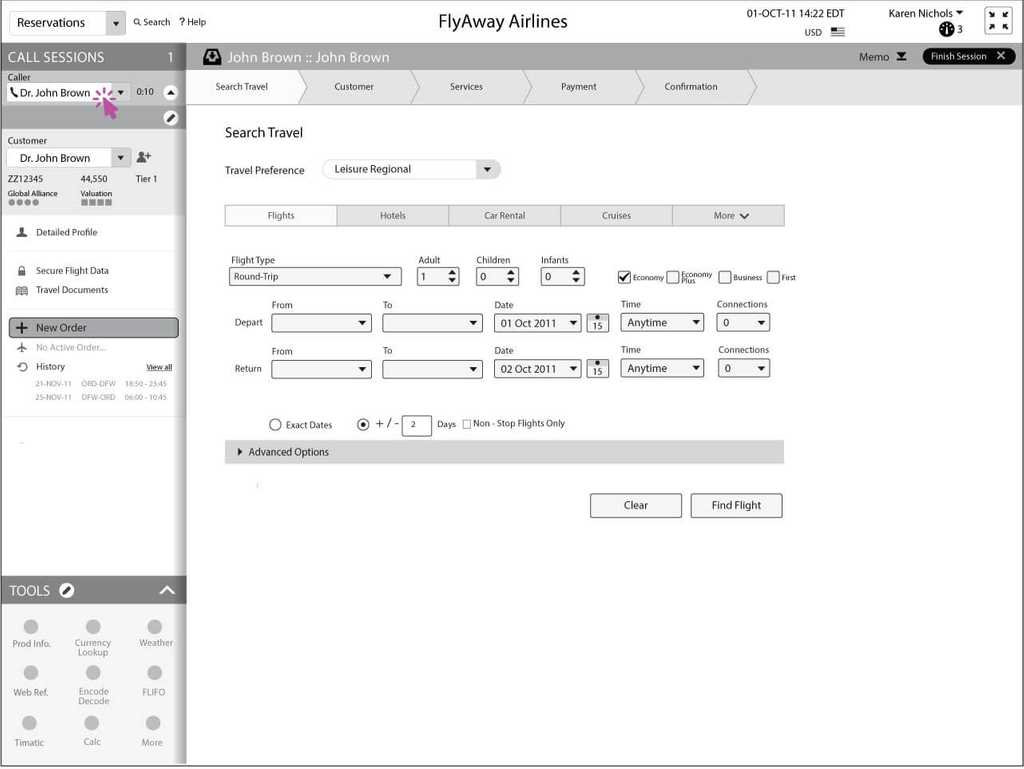Go to the Payment step

click(x=578, y=87)
